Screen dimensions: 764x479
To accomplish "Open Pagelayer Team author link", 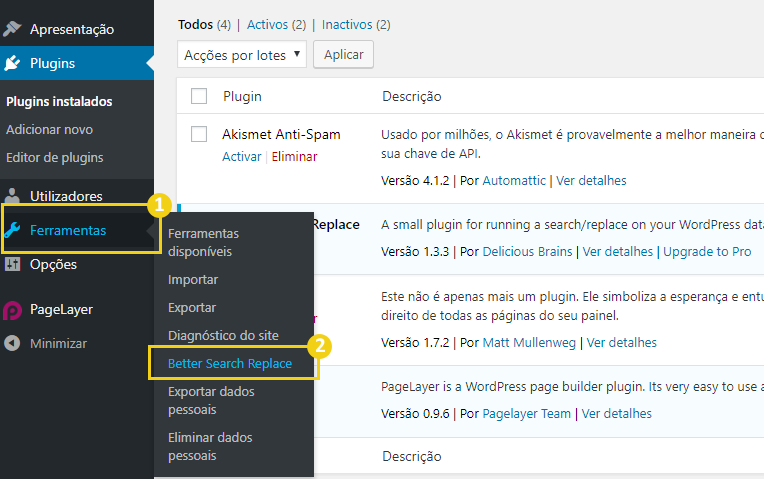I will 526,414.
